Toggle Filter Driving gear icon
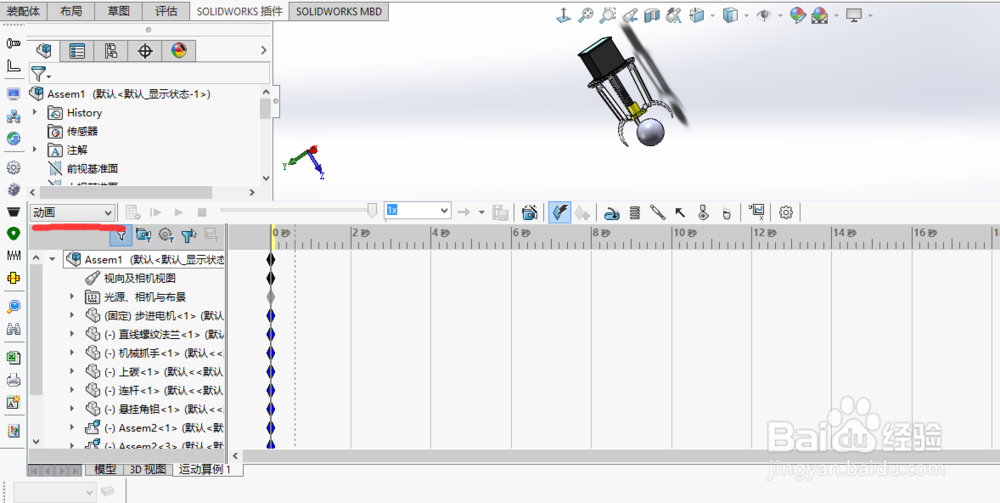 point(166,236)
